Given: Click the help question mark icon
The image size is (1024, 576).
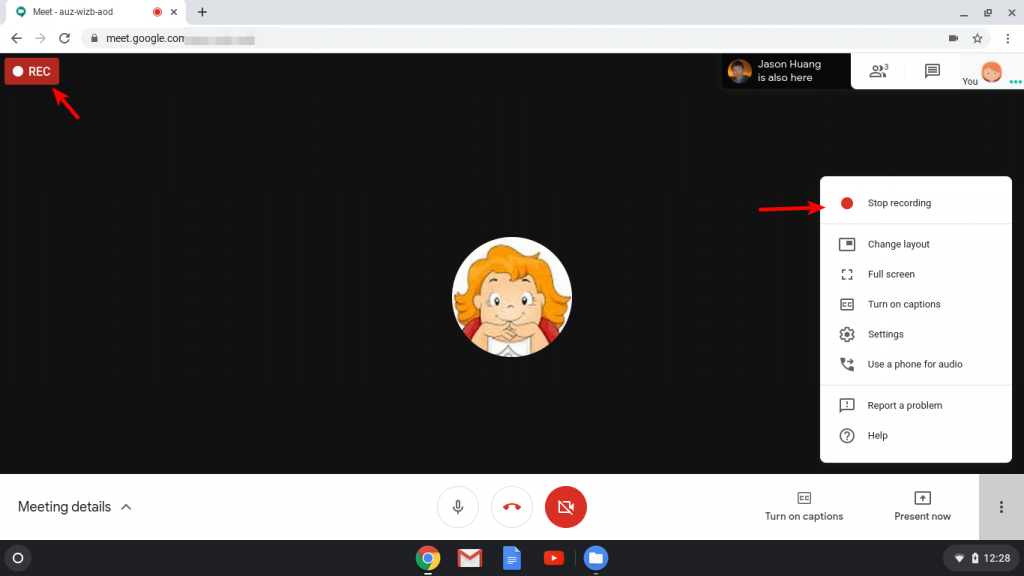Looking at the screenshot, I should click(846, 436).
